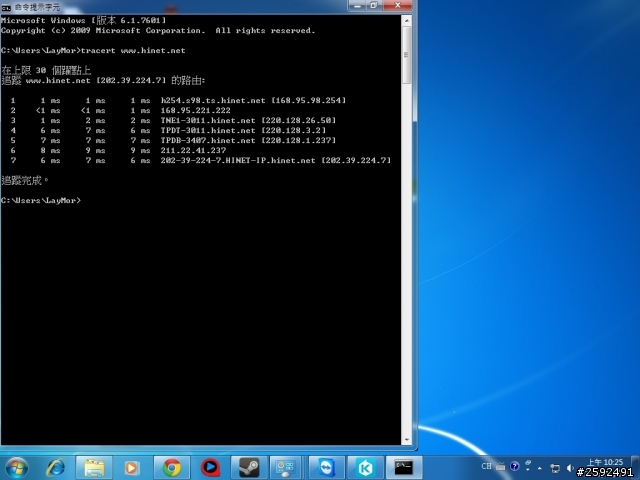The width and height of the screenshot is (640, 480).
Task: Open the Command Prompt title bar system icon
Action: click(x=6, y=7)
